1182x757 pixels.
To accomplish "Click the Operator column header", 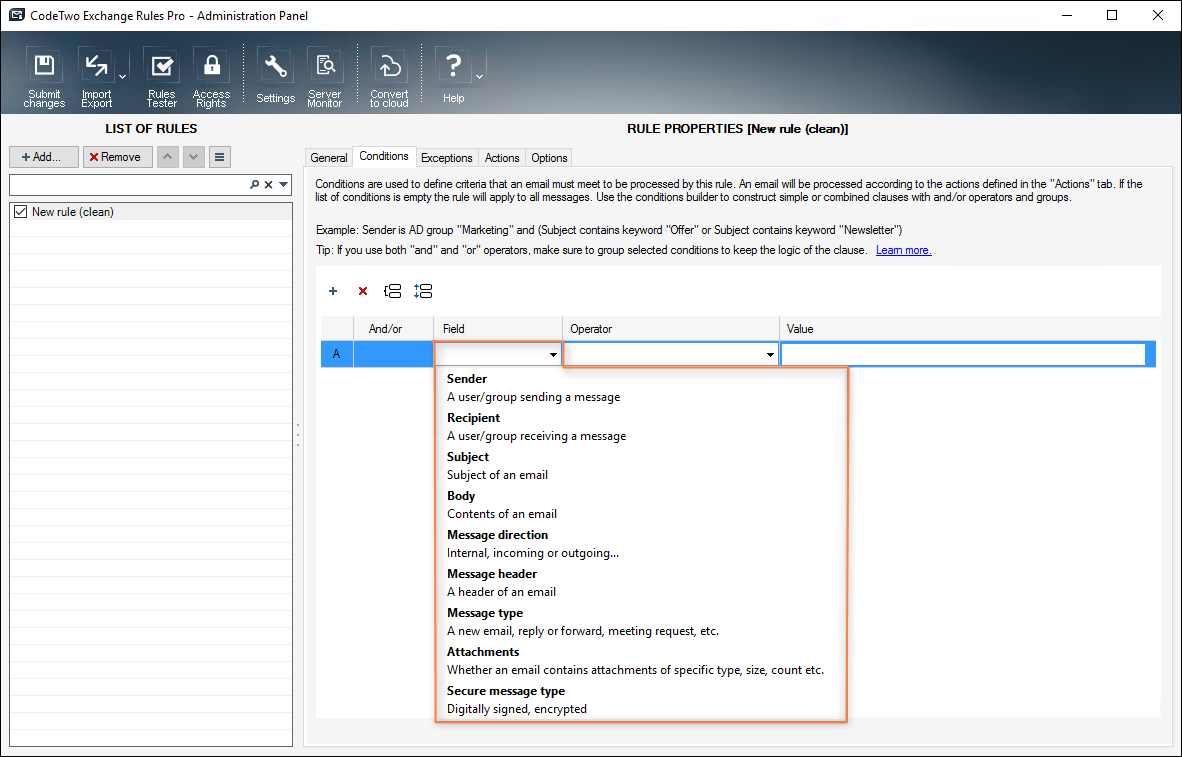I will (x=671, y=329).
